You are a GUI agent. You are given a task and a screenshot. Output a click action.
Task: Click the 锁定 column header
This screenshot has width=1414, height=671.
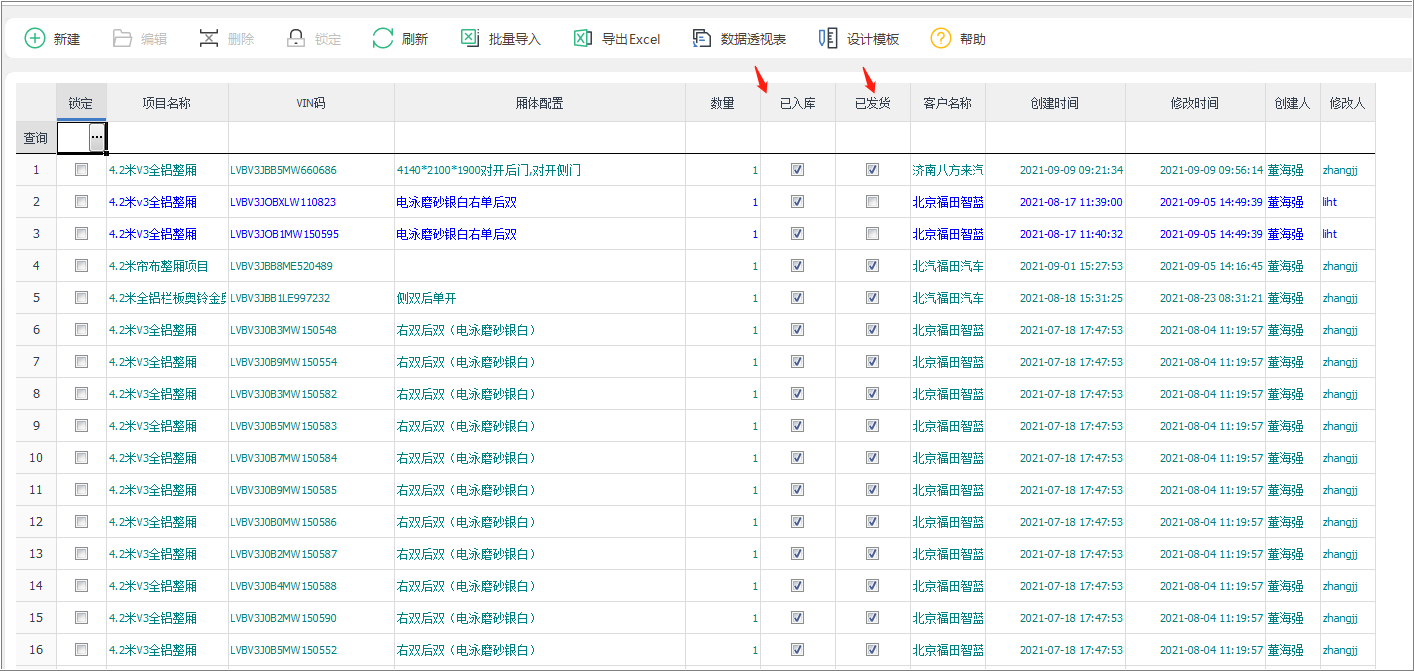[x=81, y=103]
